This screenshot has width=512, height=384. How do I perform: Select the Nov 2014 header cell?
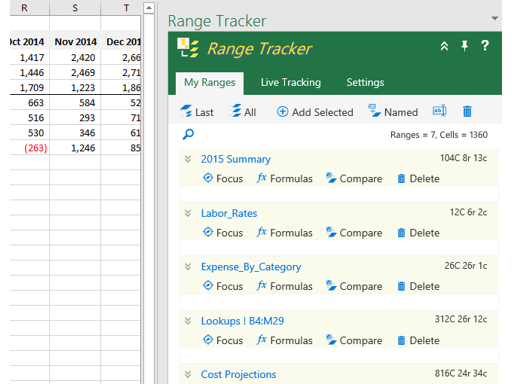[75, 42]
